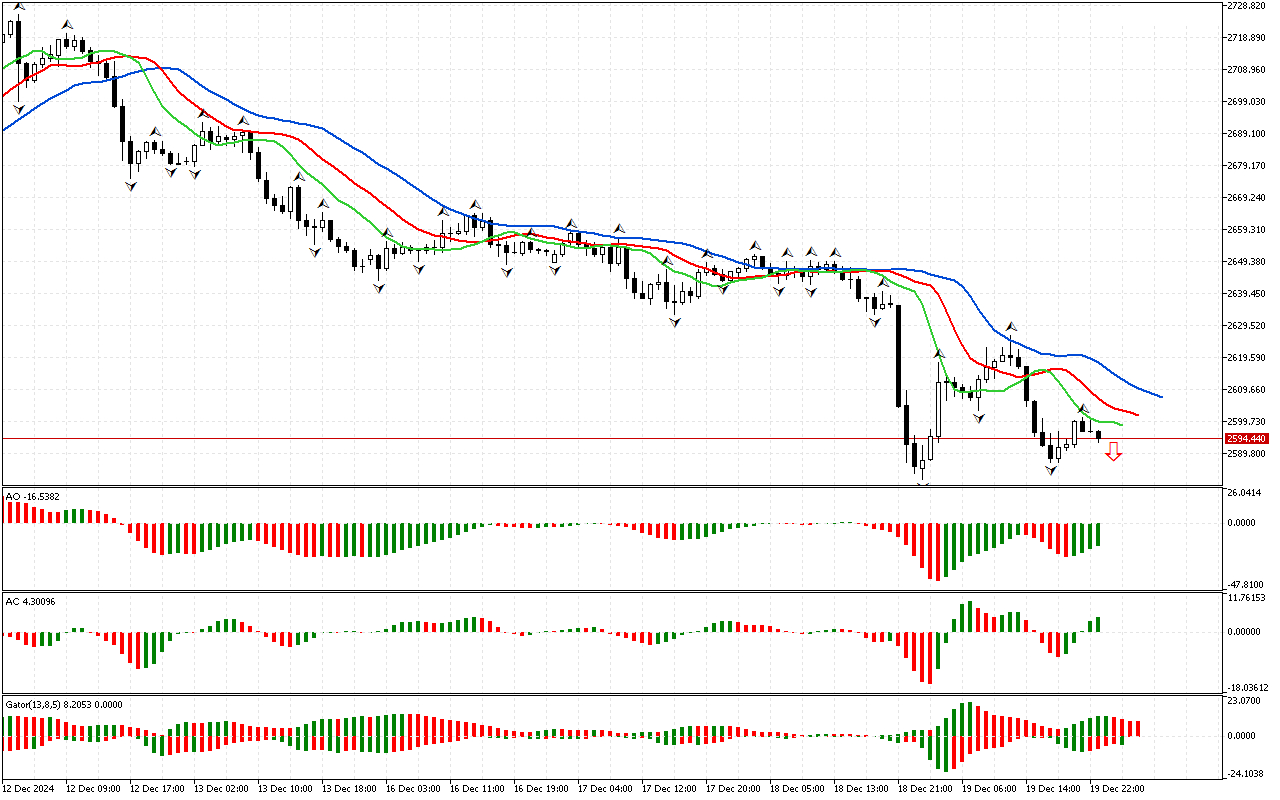Select the 12 Dec 17:00 time label
This screenshot has height=800, width=1280.
click(156, 789)
